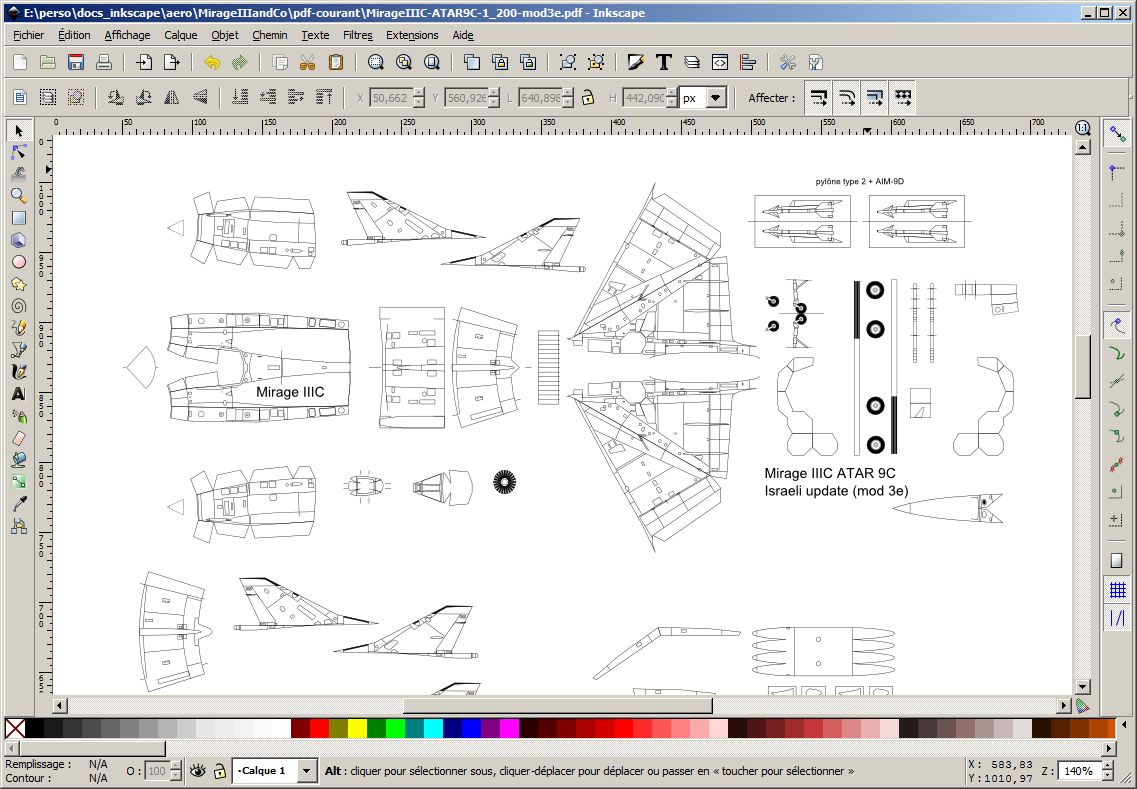The height and width of the screenshot is (789, 1137).
Task: Click the no-color X swatch
Action: [15, 729]
